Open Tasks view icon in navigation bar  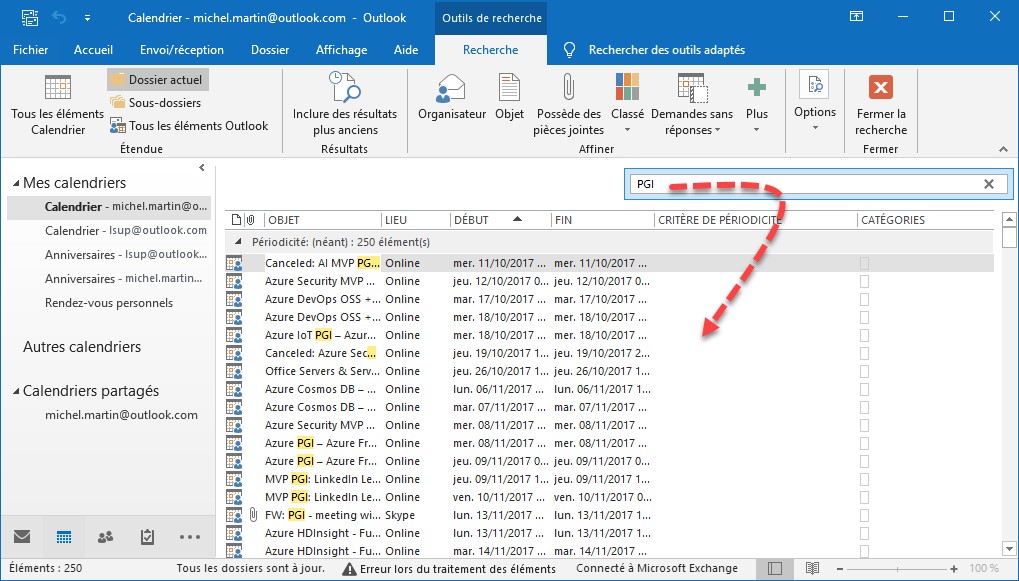[147, 537]
